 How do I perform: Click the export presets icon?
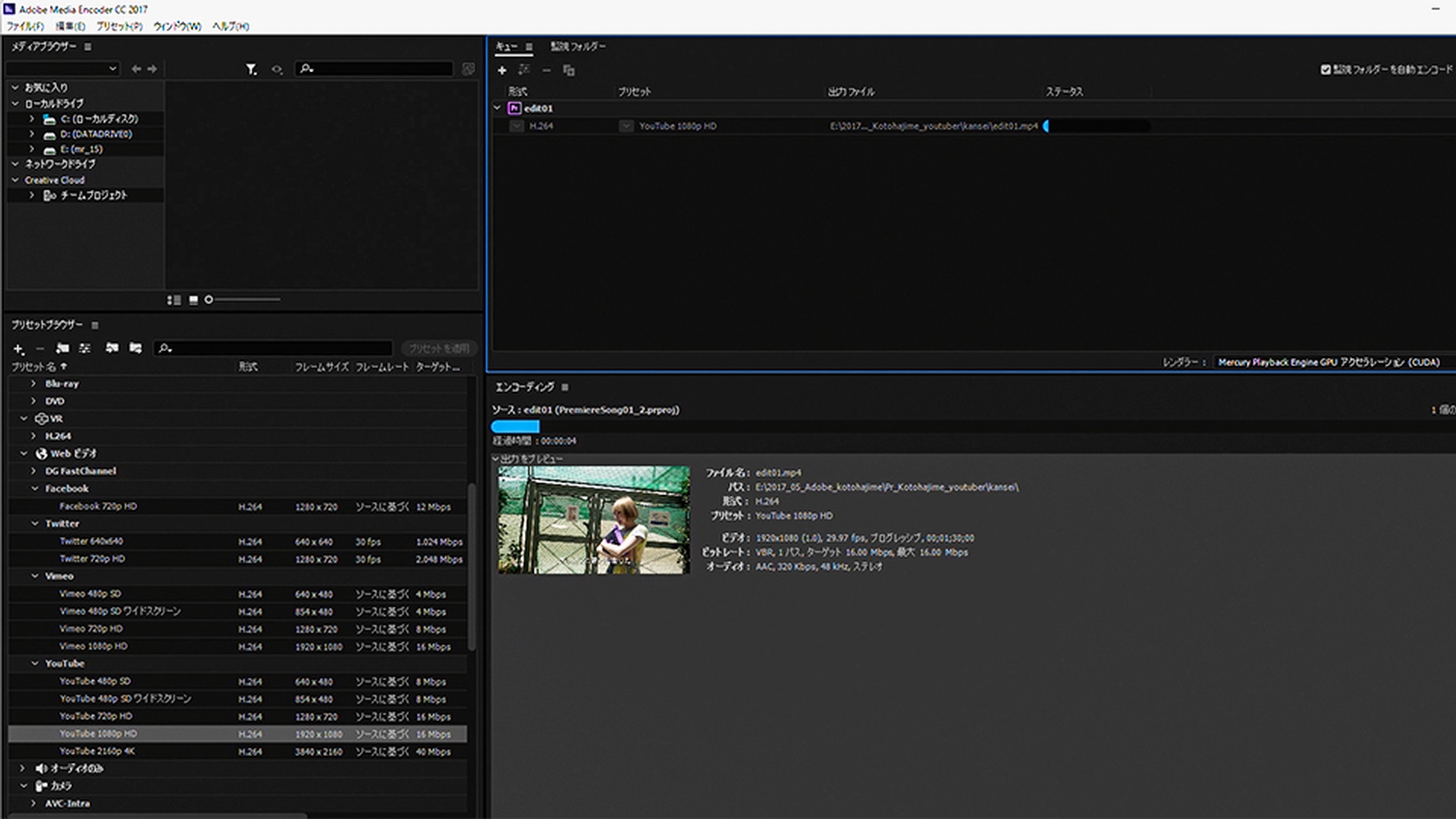point(136,348)
